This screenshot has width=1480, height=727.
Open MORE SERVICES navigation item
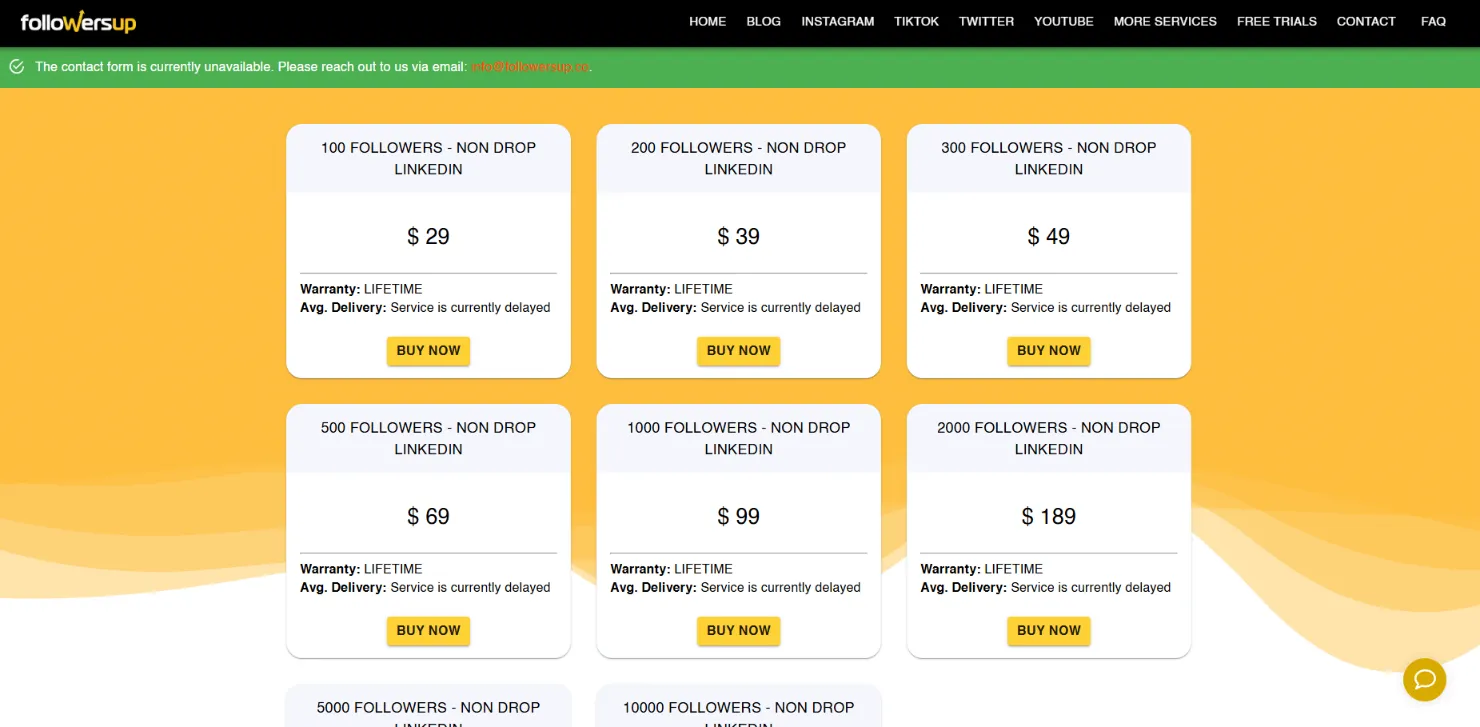(x=1164, y=21)
